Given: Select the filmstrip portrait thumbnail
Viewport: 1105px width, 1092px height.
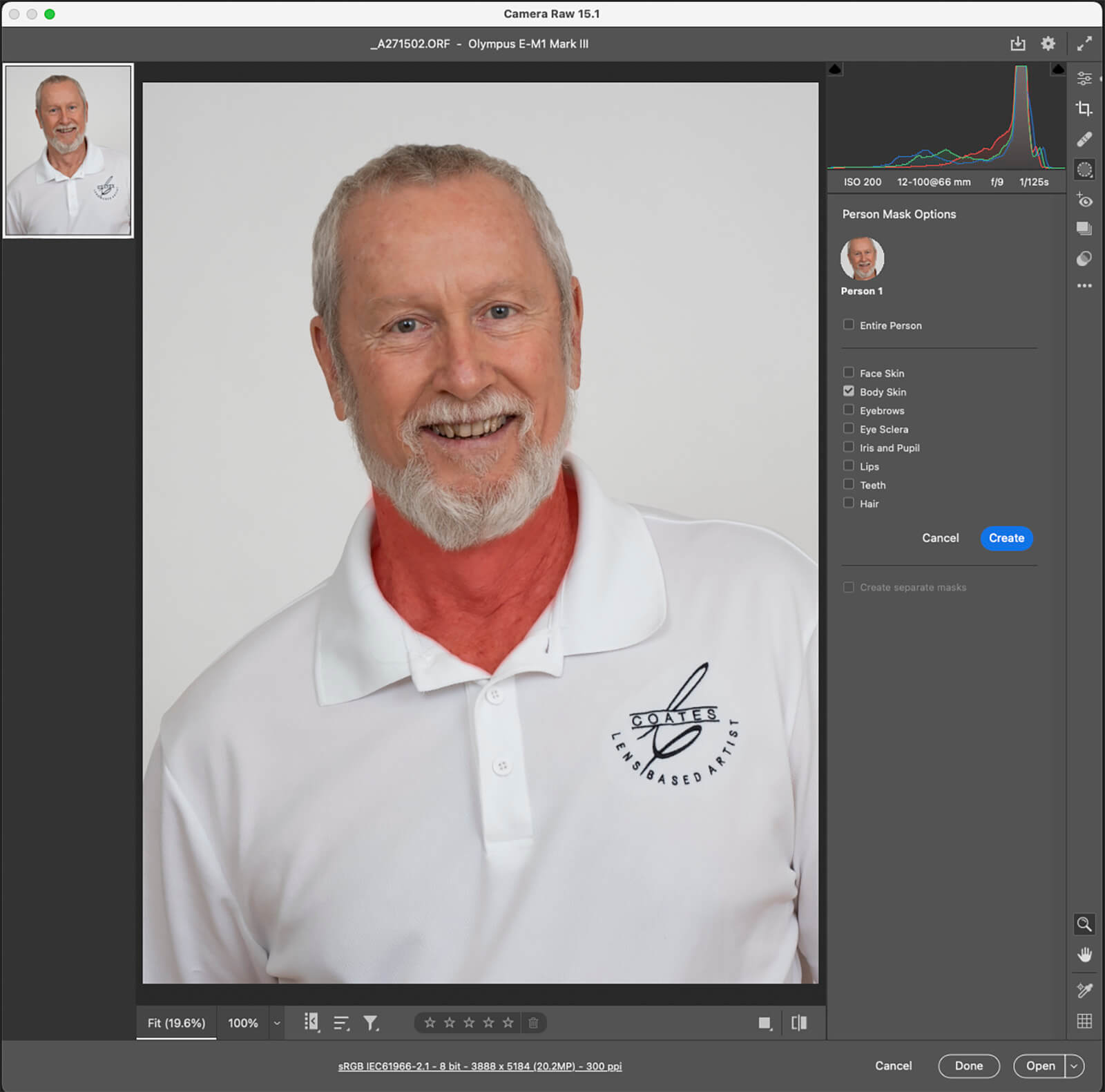Looking at the screenshot, I should [68, 151].
